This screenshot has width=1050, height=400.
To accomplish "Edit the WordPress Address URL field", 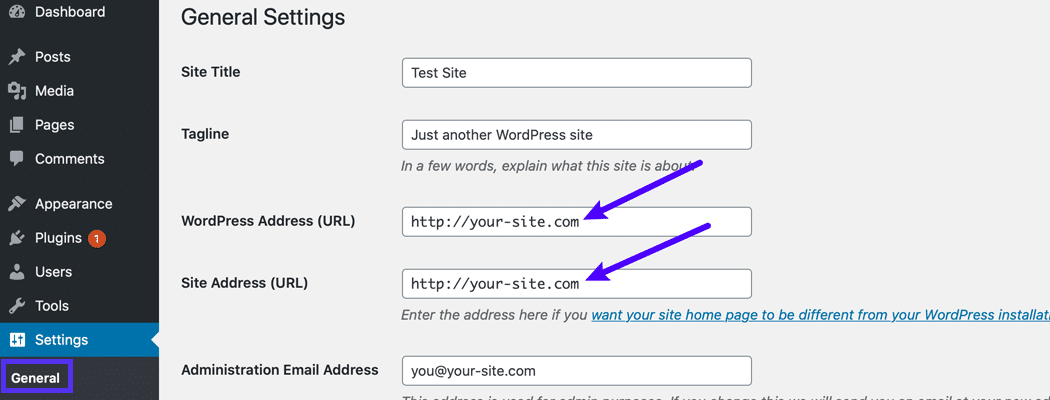I will coord(576,222).
